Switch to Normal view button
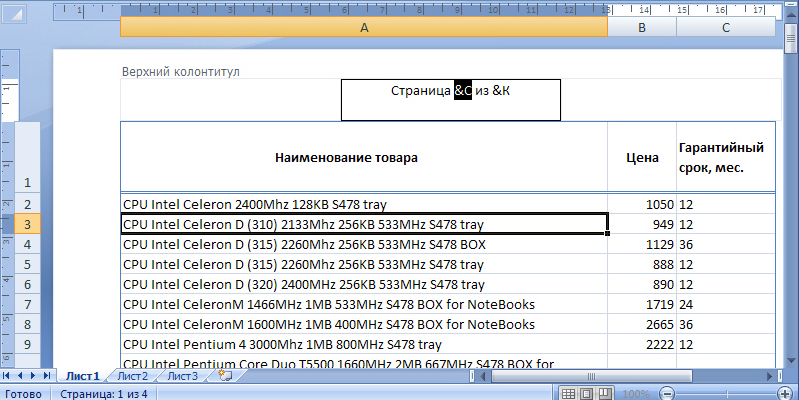Viewport: 799px width, 400px height. pyautogui.click(x=568, y=393)
